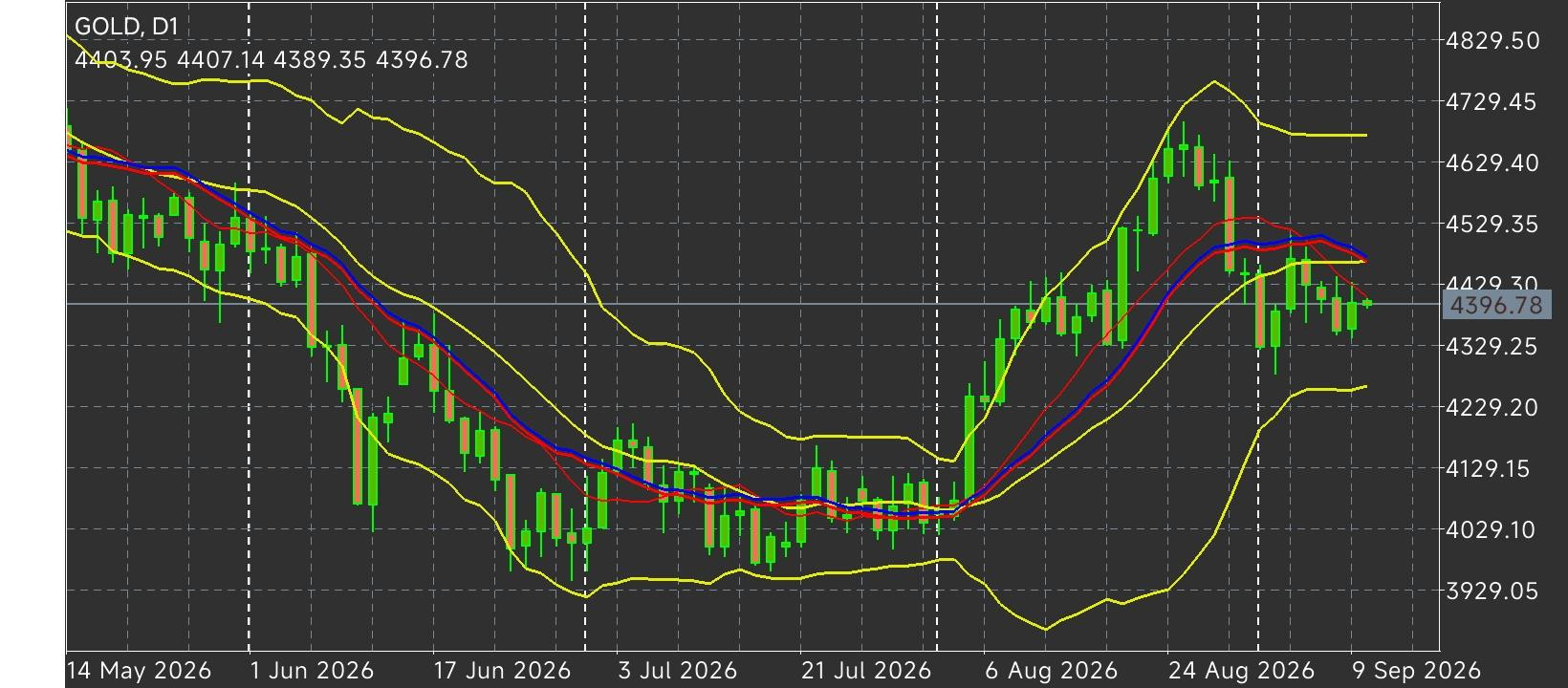The height and width of the screenshot is (688, 1568).
Task: Click the 24 Aug 2026 date label
Action: (1241, 670)
